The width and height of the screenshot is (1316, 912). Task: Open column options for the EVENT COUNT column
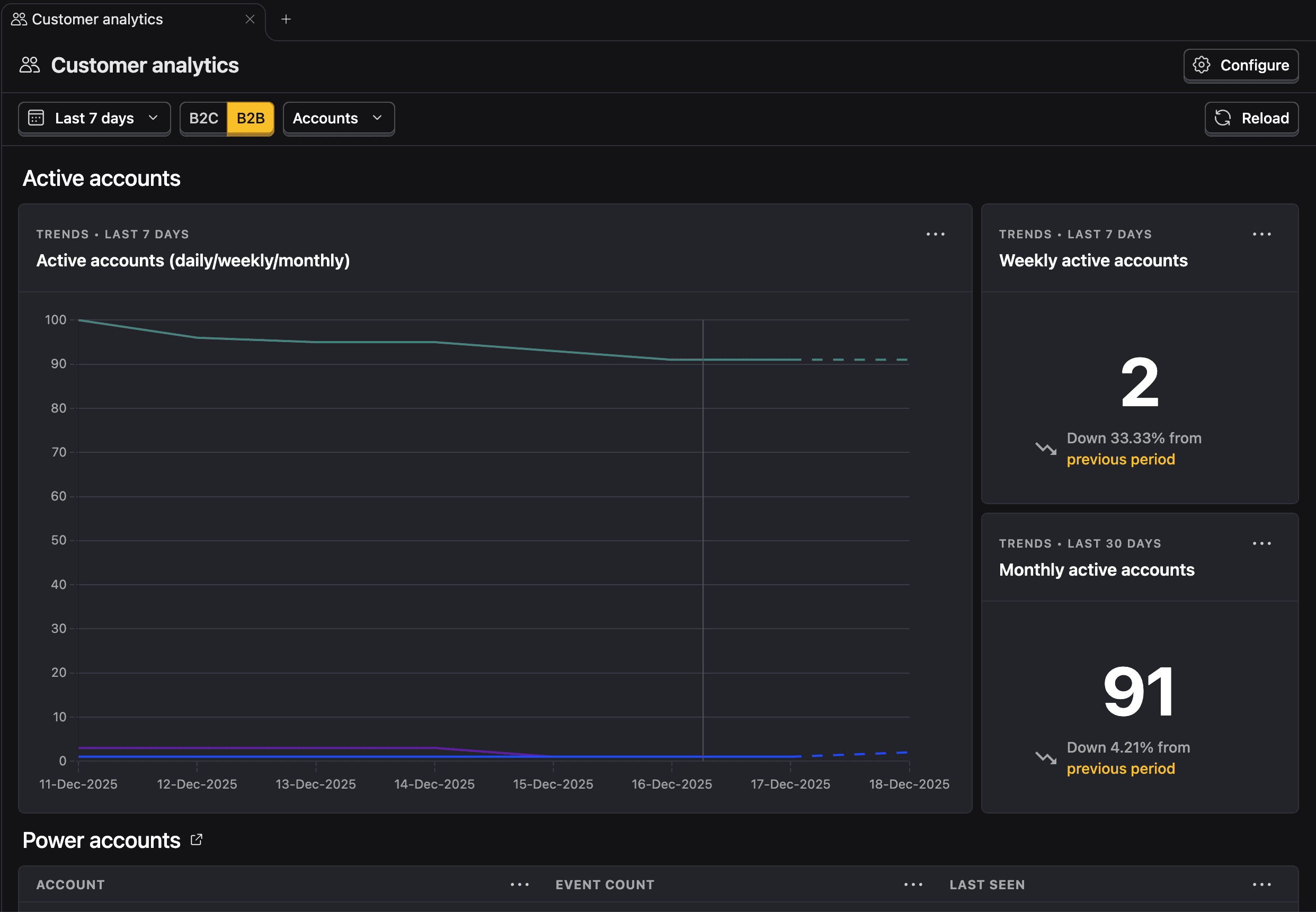912,884
